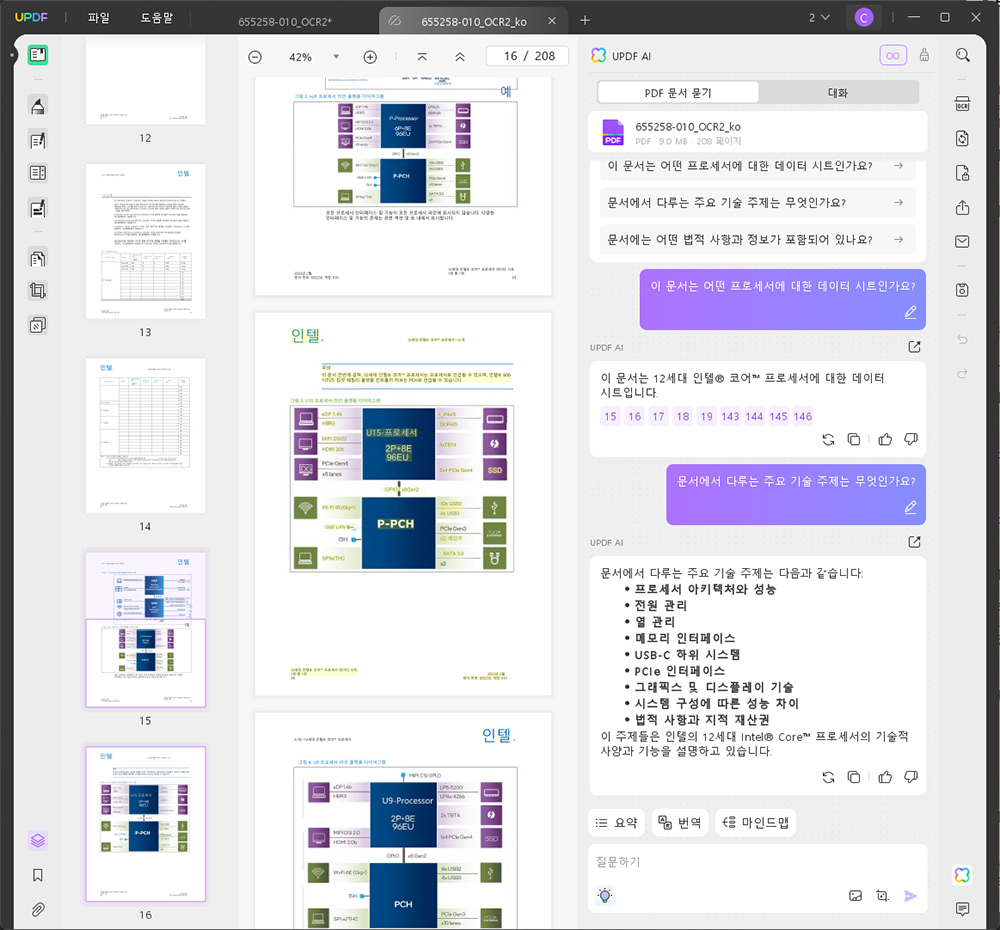Viewport: 1000px width, 930px height.
Task: Expand the main technical topics question arrow
Action: point(898,202)
